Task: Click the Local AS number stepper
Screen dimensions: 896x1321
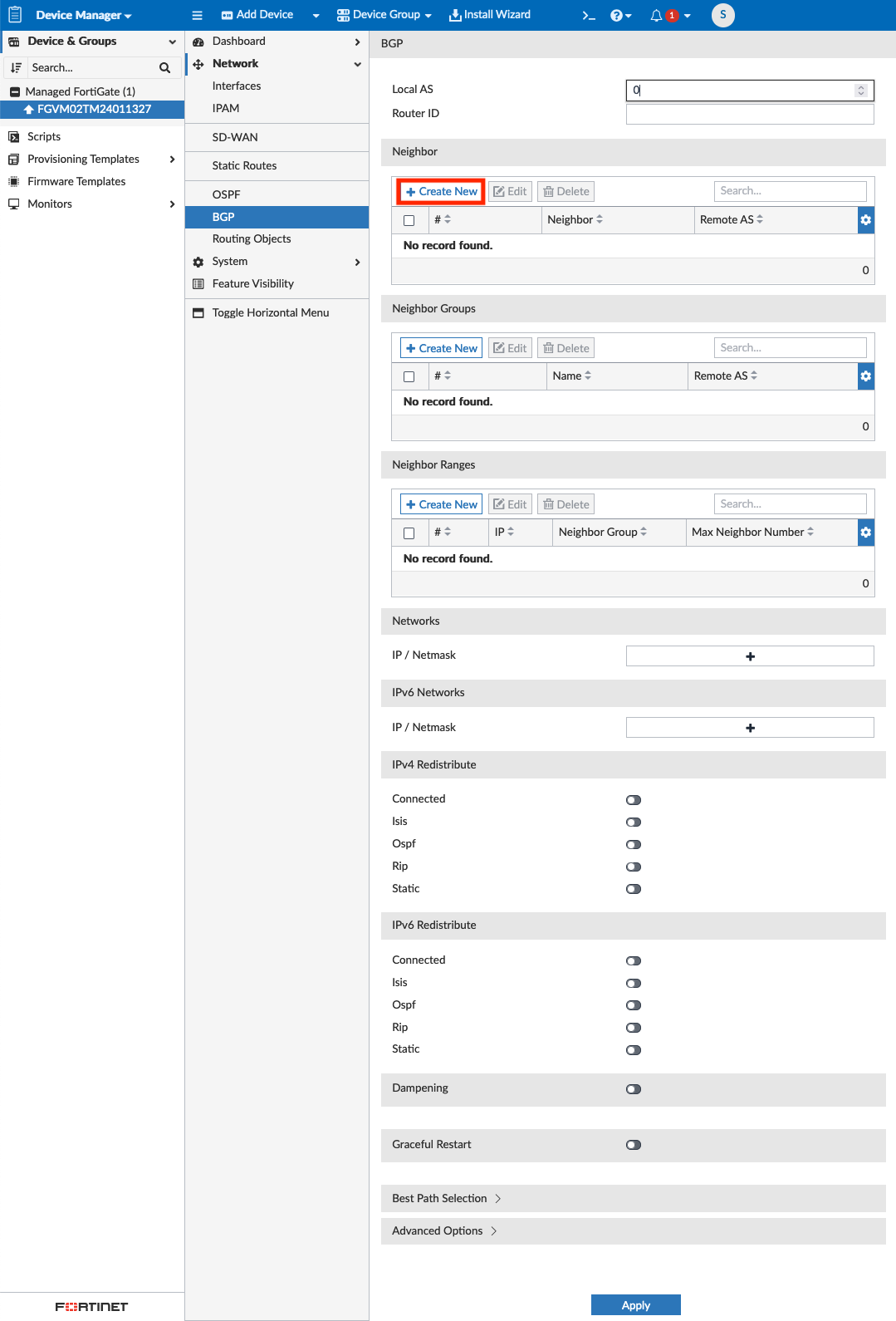Action: (861, 91)
